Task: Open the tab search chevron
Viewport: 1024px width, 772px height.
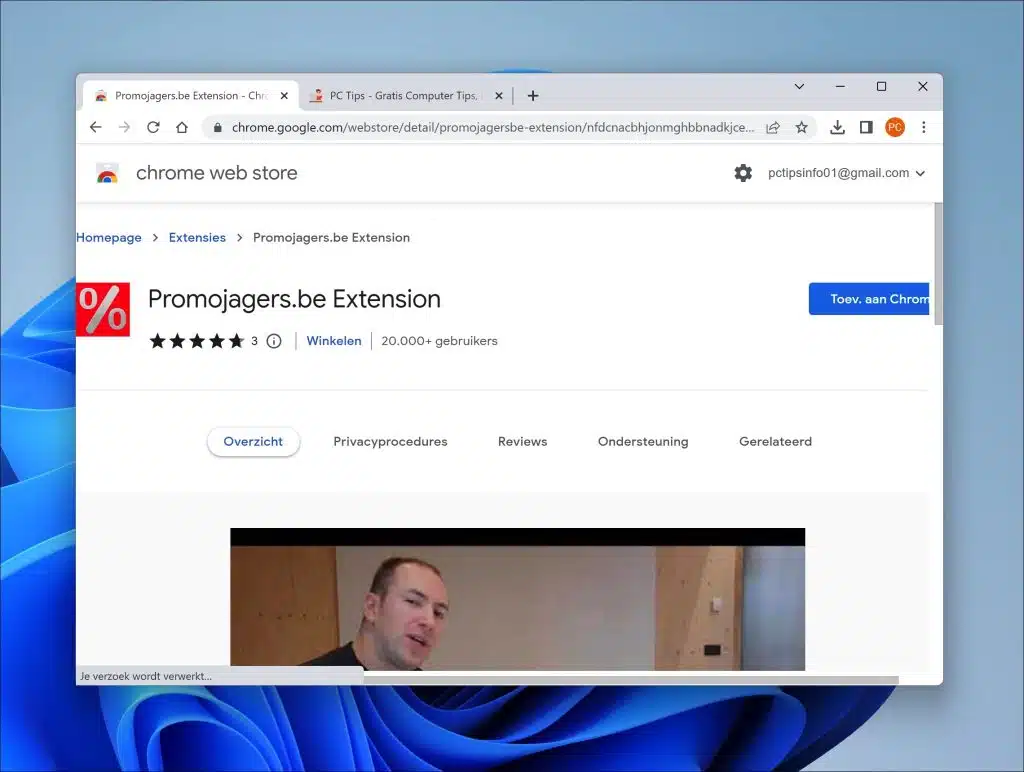Action: click(x=799, y=86)
